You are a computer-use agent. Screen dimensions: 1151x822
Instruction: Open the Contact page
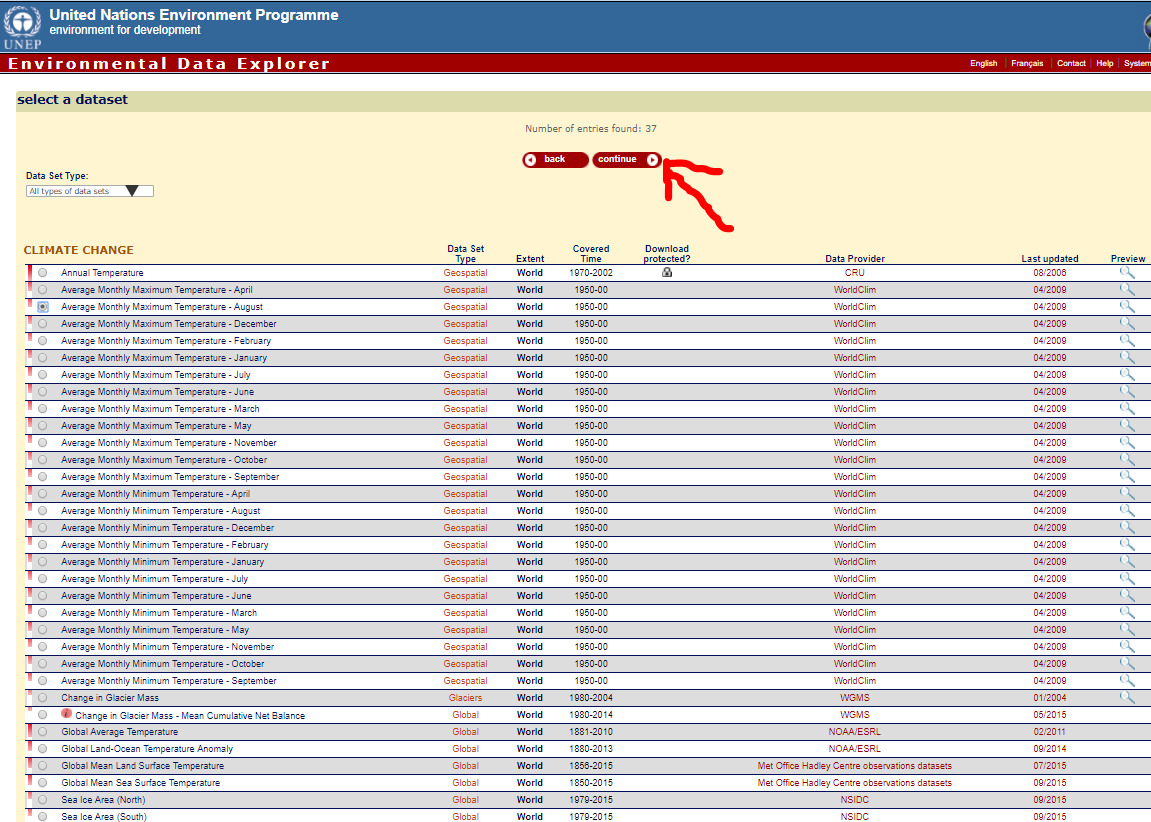1071,63
